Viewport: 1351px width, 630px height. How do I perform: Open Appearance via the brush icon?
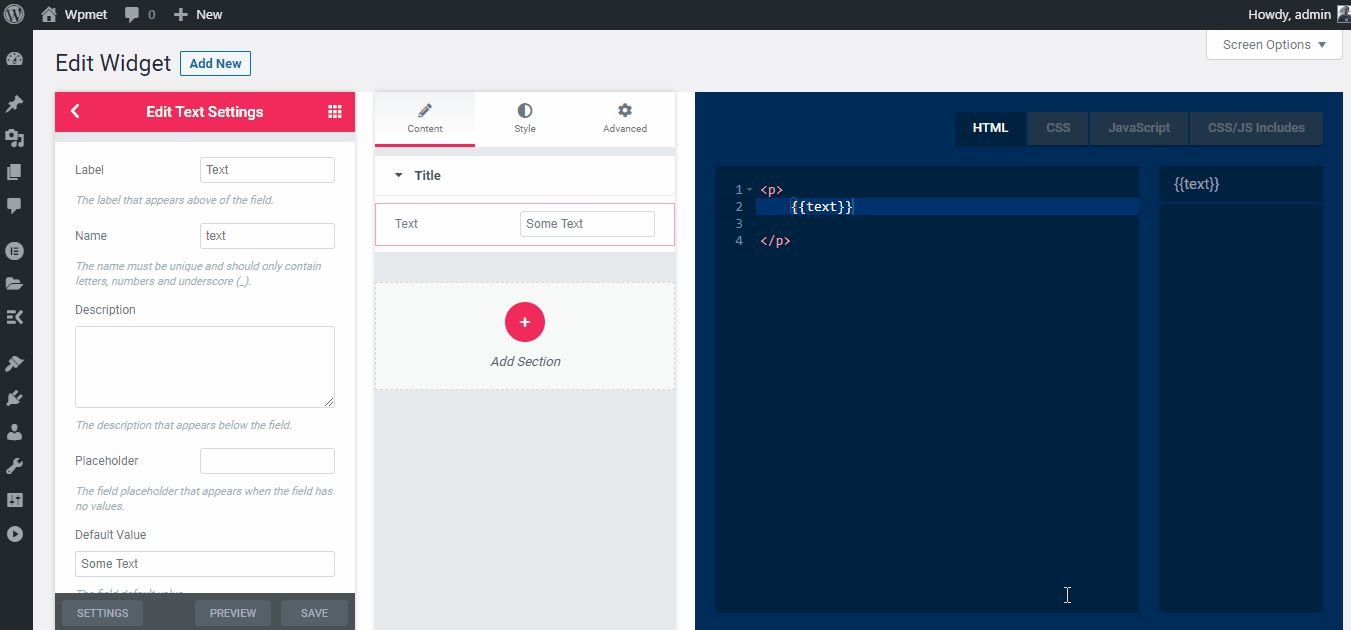click(14, 363)
